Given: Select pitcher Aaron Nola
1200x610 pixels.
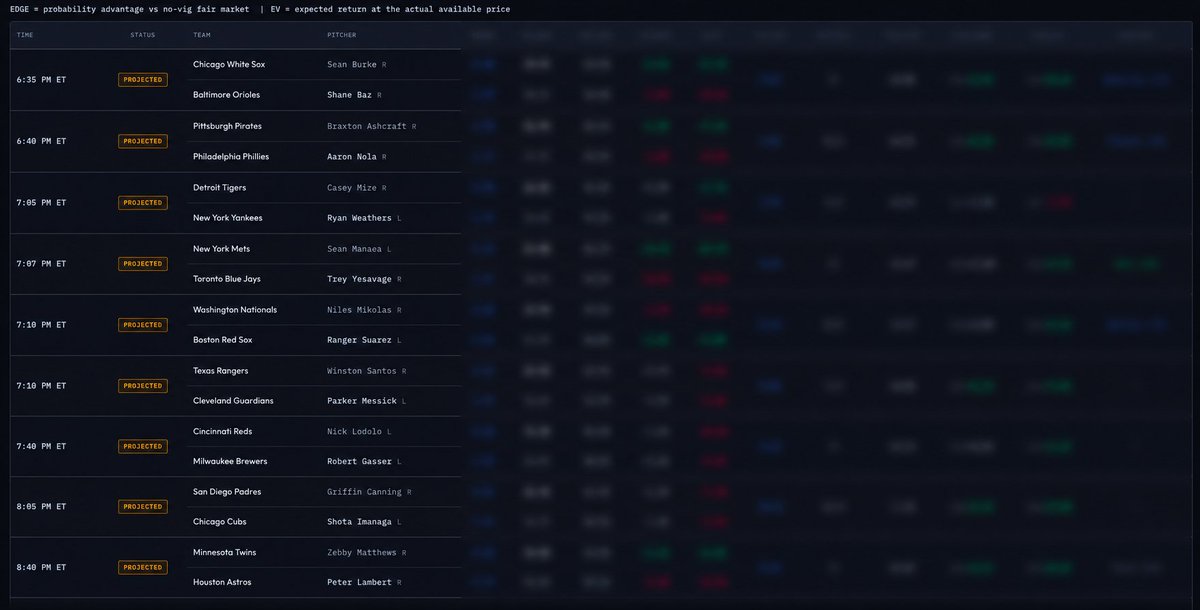Looking at the screenshot, I should (352, 157).
